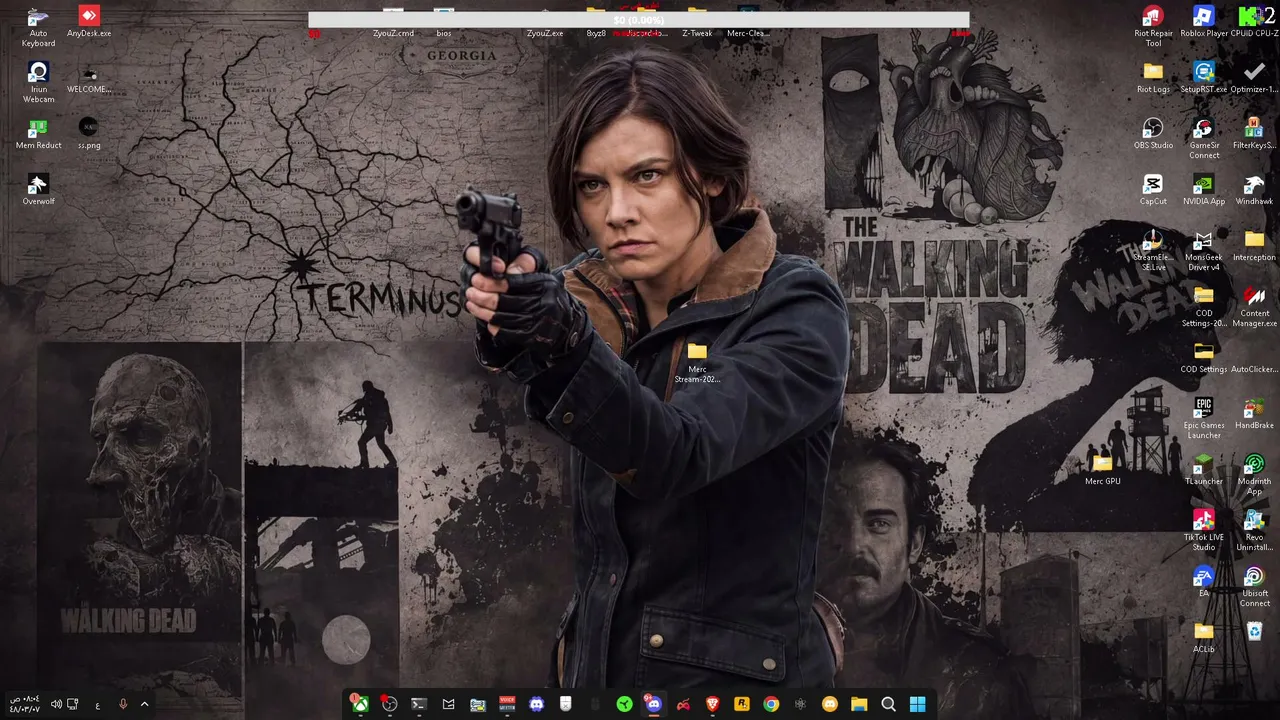Open the COD Settings folder
The height and width of the screenshot is (720, 1280).
[1204, 358]
